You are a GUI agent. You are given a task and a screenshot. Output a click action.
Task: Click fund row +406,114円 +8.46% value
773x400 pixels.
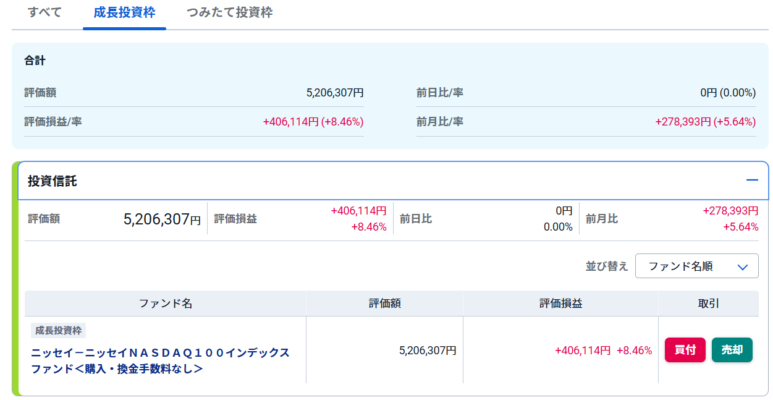pos(603,351)
